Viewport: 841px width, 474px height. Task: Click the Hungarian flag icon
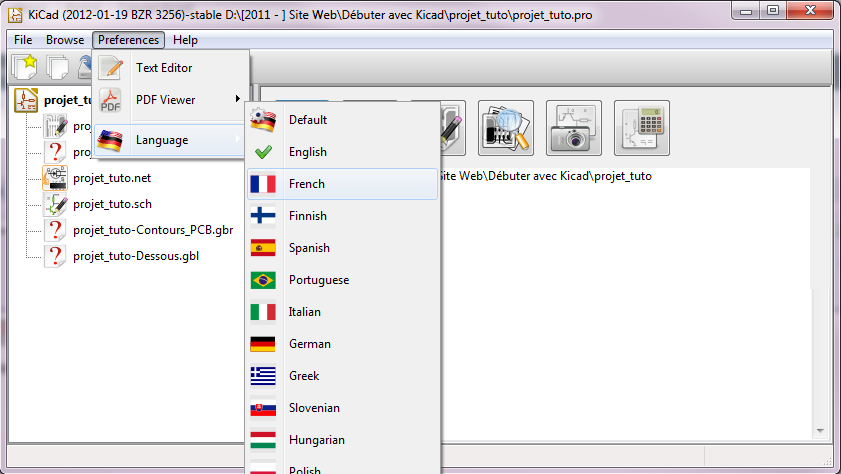[x=263, y=440]
